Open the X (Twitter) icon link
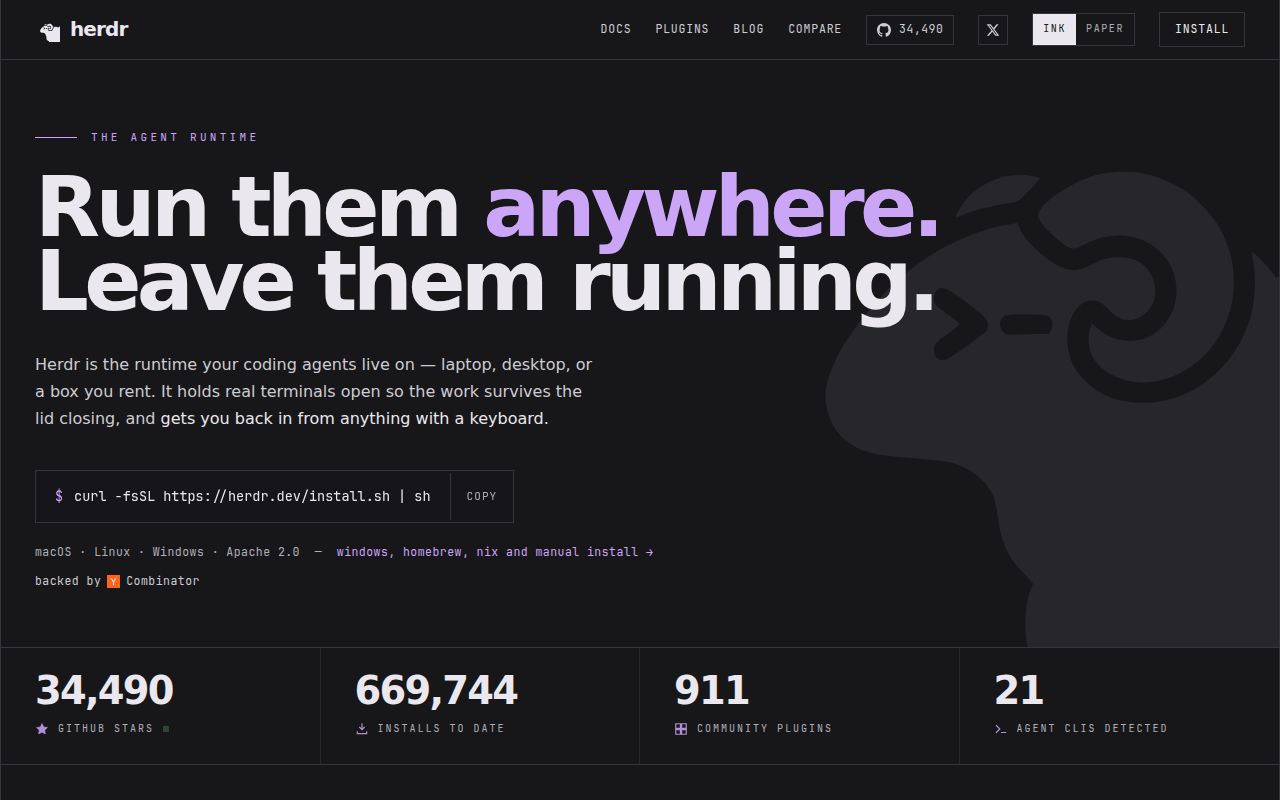 click(993, 30)
